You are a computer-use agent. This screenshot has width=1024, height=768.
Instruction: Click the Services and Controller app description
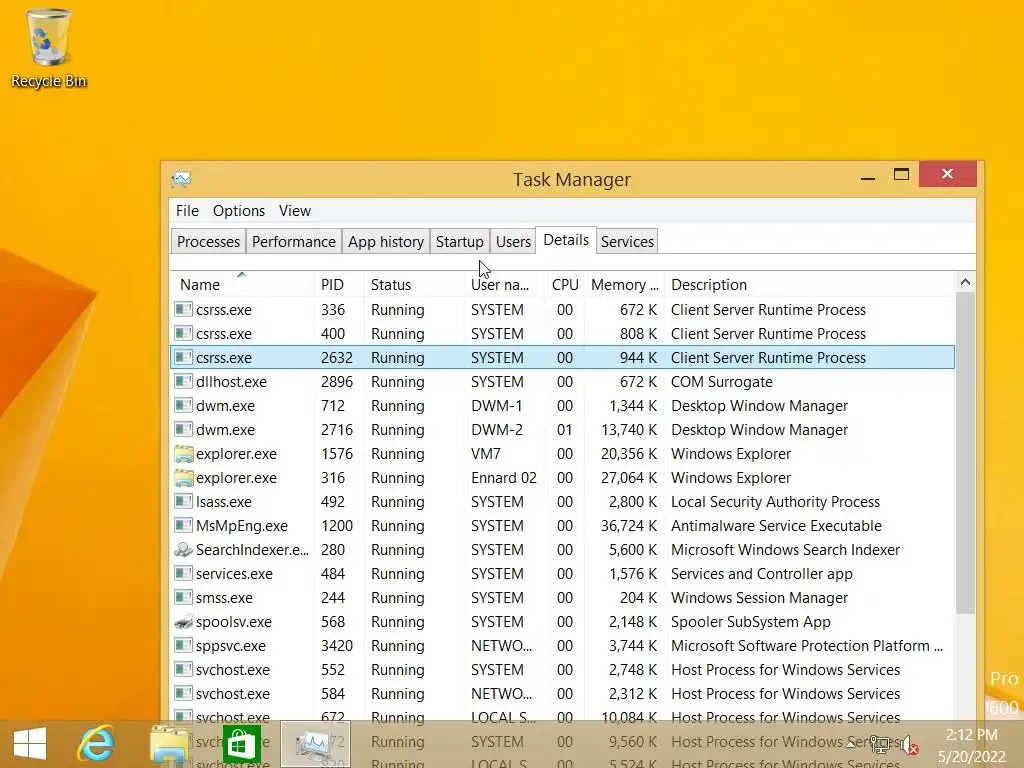click(x=761, y=573)
